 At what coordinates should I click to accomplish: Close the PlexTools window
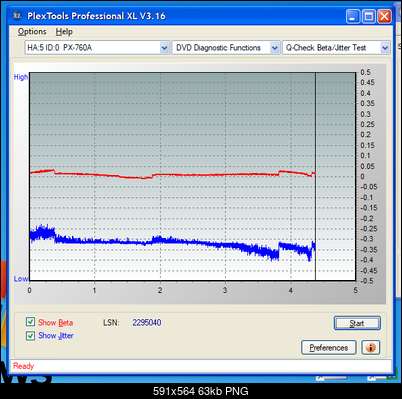[x=384, y=16]
